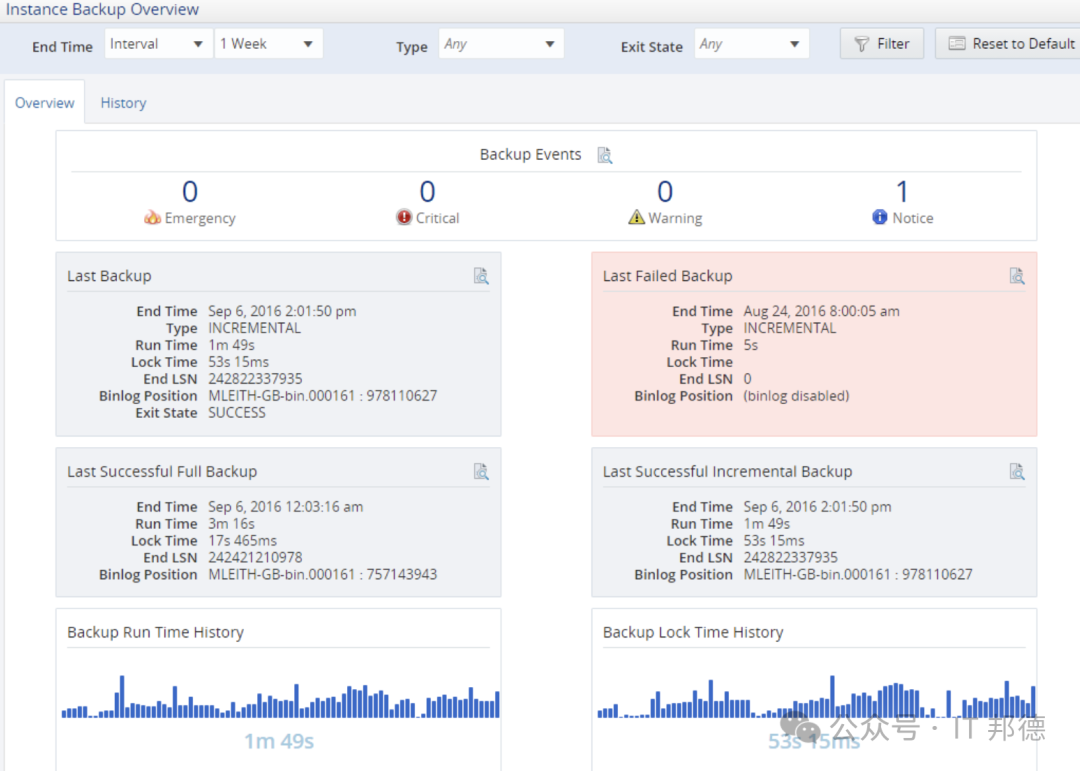Screen dimensions: 1080x771
Task: Click Last Backup end time Sep 6, 2016 2:01:50 pm
Action: coord(282,311)
